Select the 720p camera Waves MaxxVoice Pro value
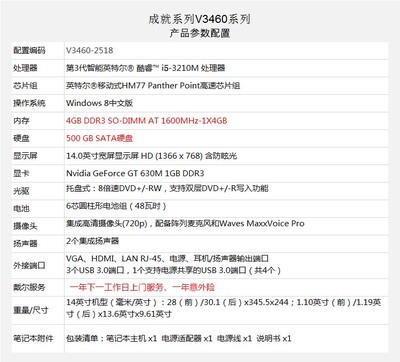The width and height of the screenshot is (400, 362). click(185, 224)
